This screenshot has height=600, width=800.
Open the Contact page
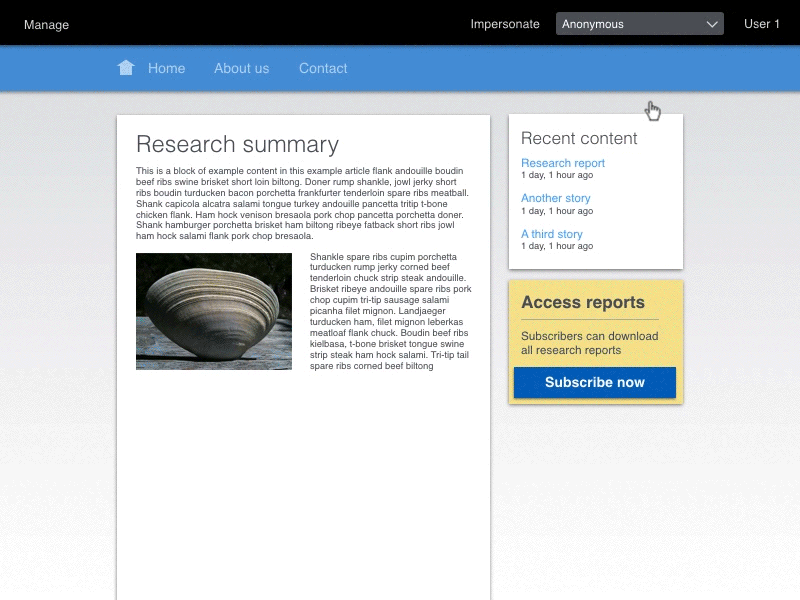tap(323, 68)
